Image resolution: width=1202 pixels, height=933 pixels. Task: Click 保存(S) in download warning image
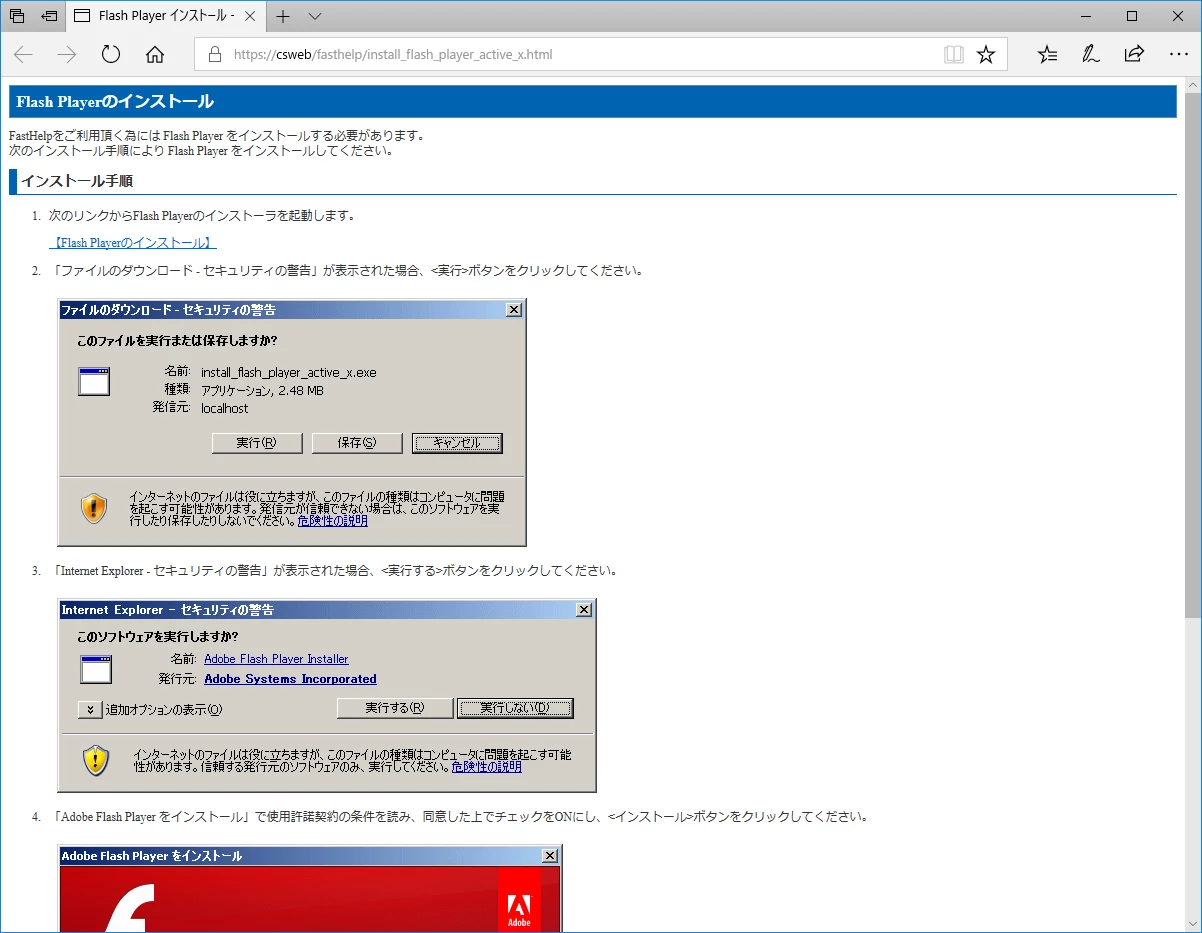357,443
